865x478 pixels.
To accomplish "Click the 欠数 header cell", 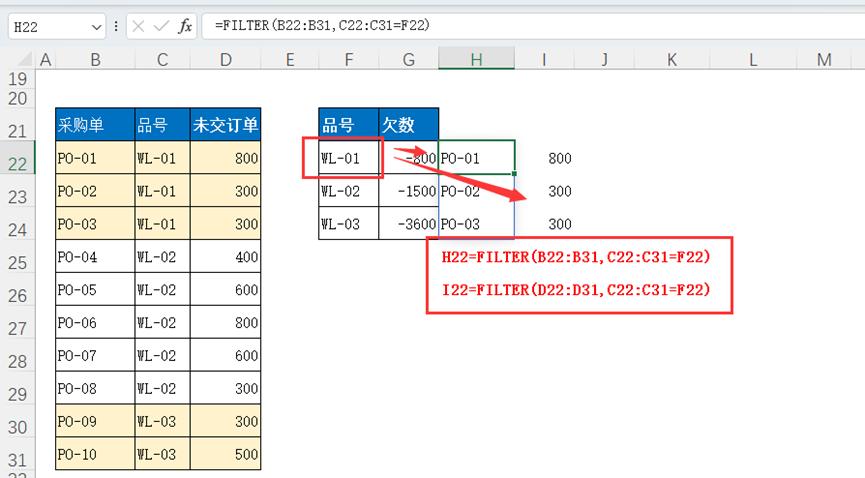I will pos(409,125).
